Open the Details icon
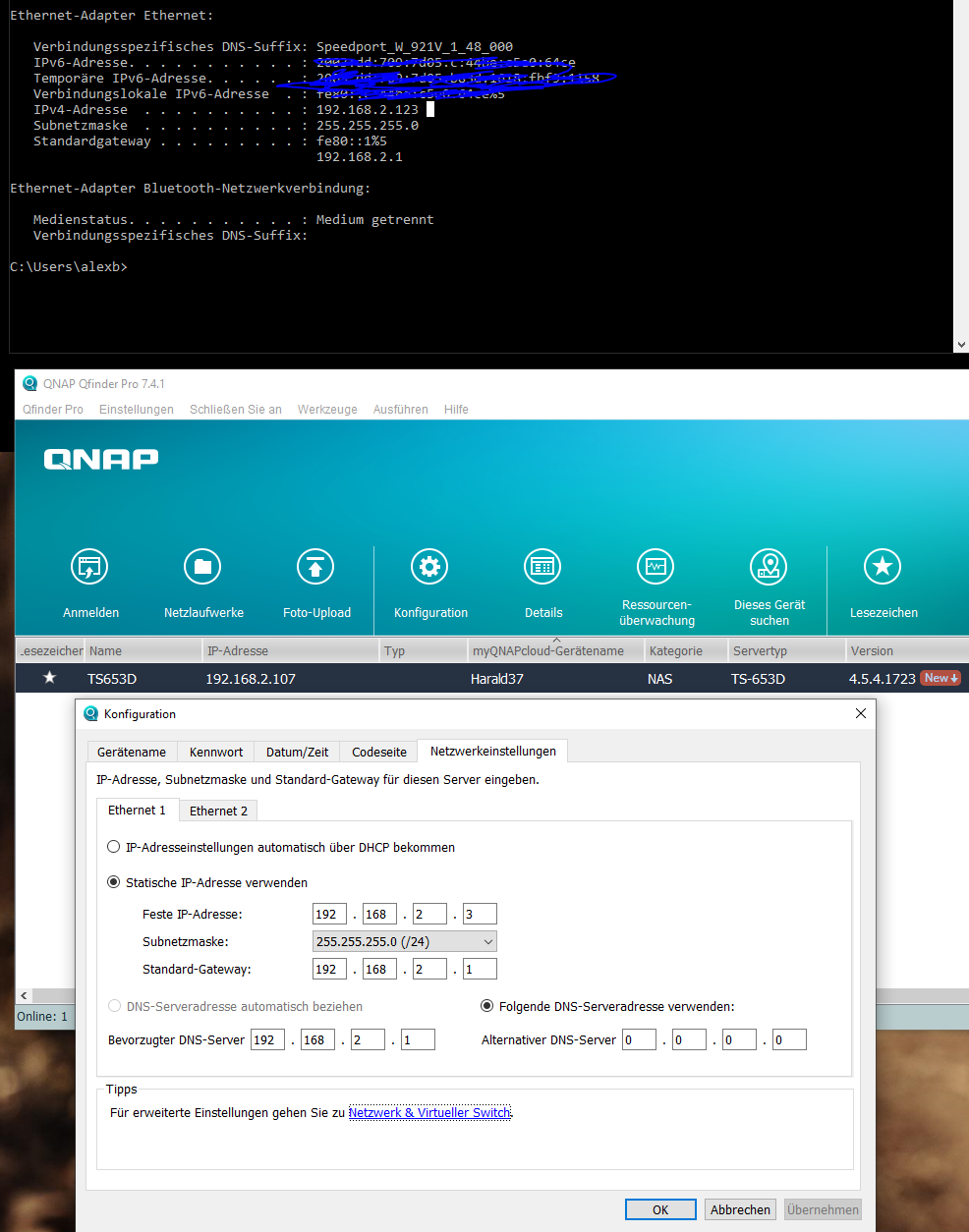This screenshot has width=969, height=1232. click(x=542, y=567)
